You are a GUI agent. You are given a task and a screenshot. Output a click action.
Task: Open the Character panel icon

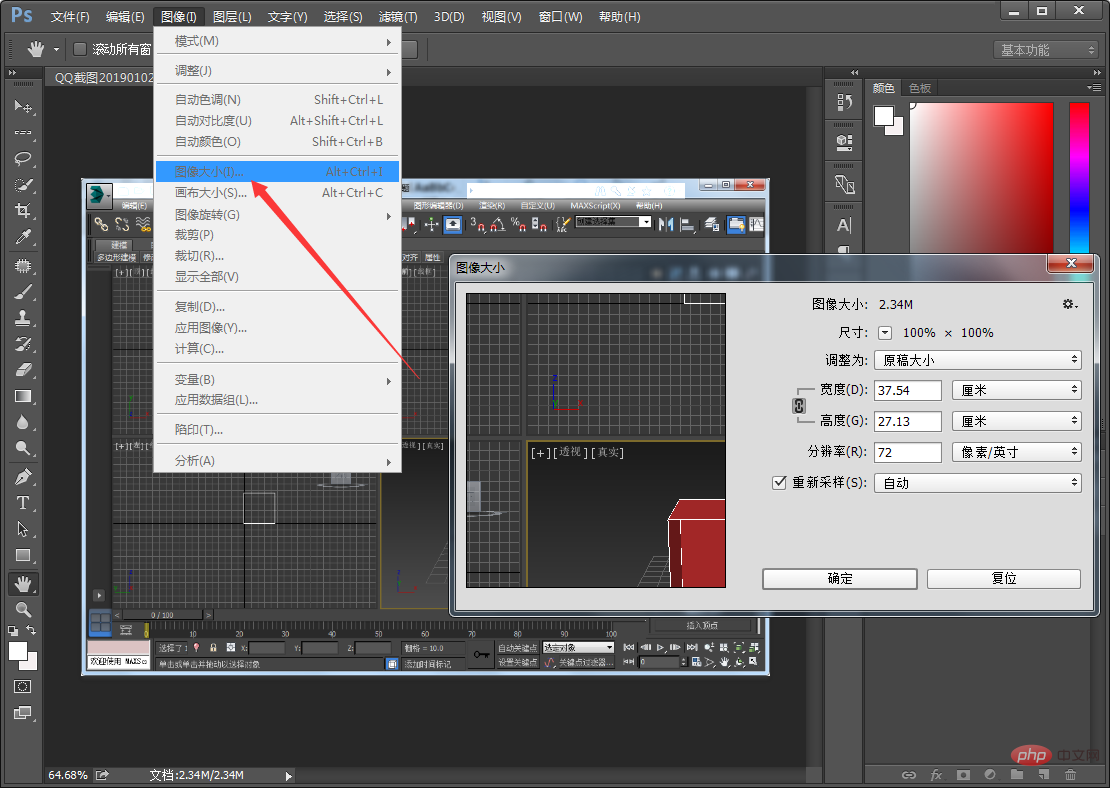click(844, 225)
